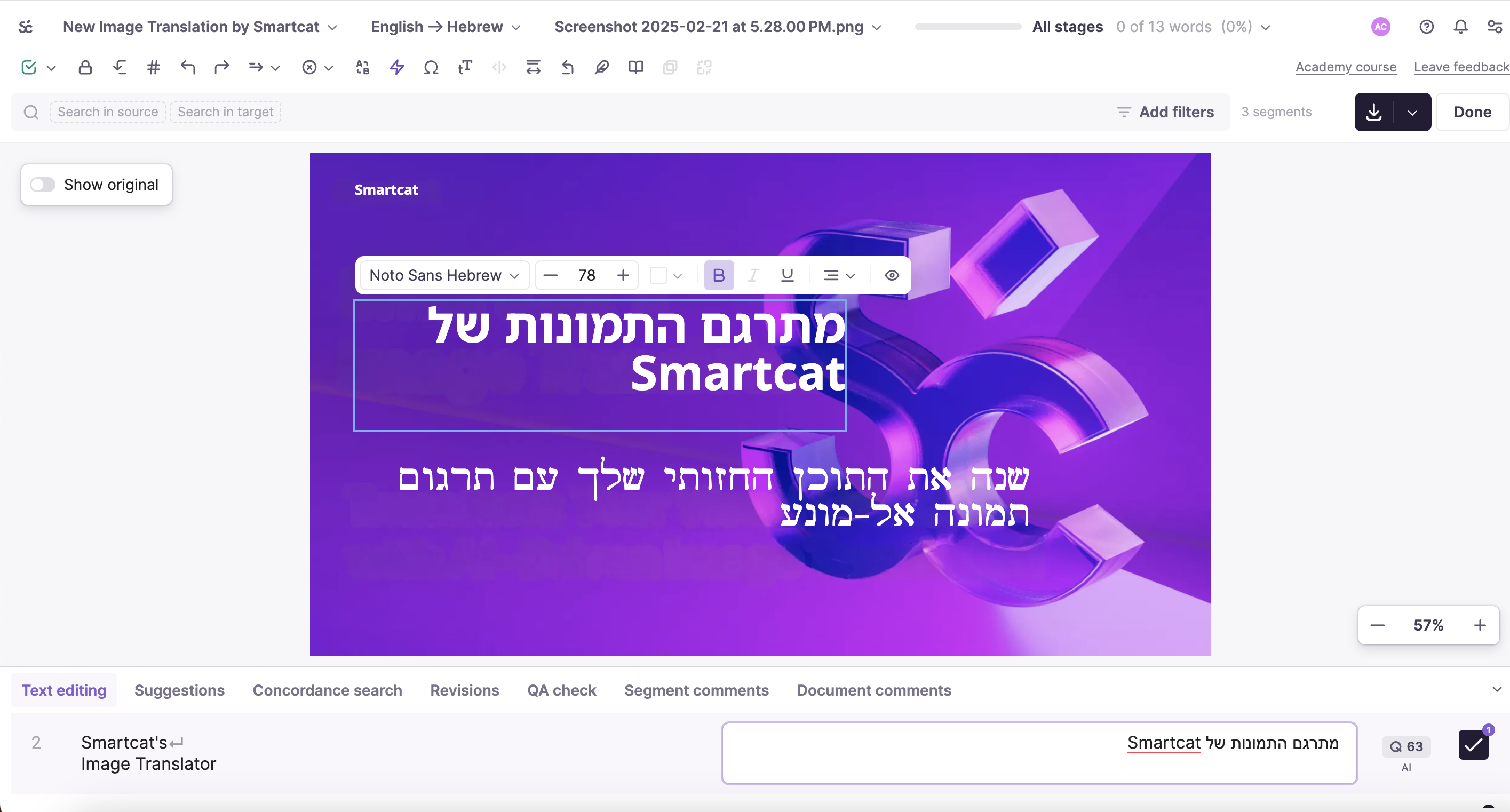Expand the copy source arrow dropdown
Image resolution: width=1510 pixels, height=812 pixels.
(x=275, y=68)
